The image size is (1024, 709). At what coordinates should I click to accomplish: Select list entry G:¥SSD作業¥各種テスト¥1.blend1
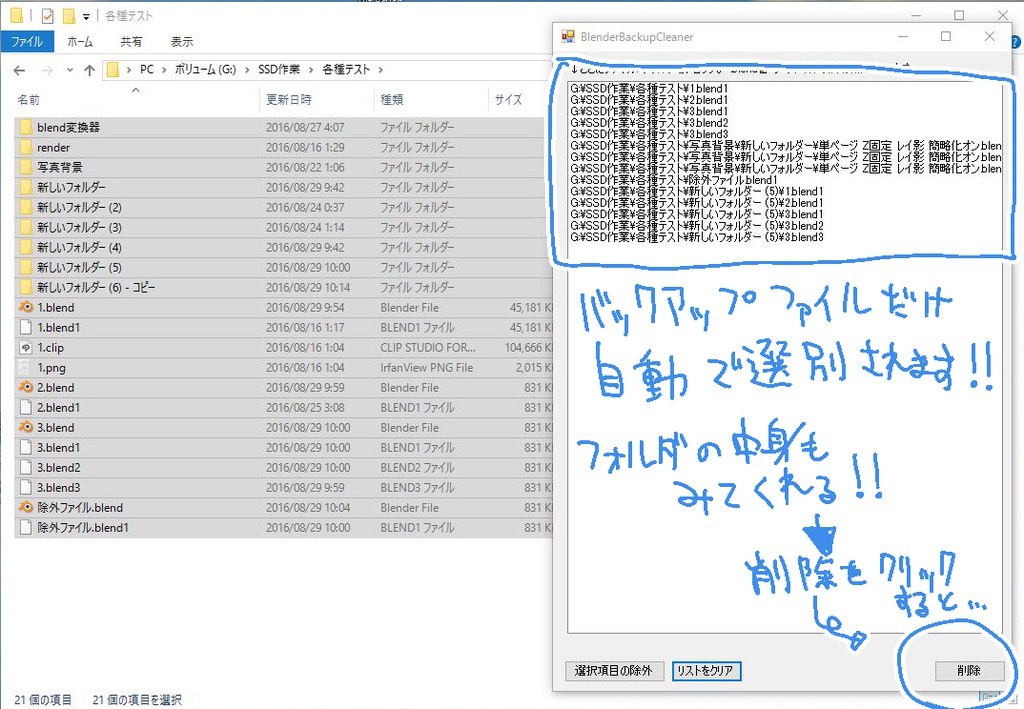649,88
